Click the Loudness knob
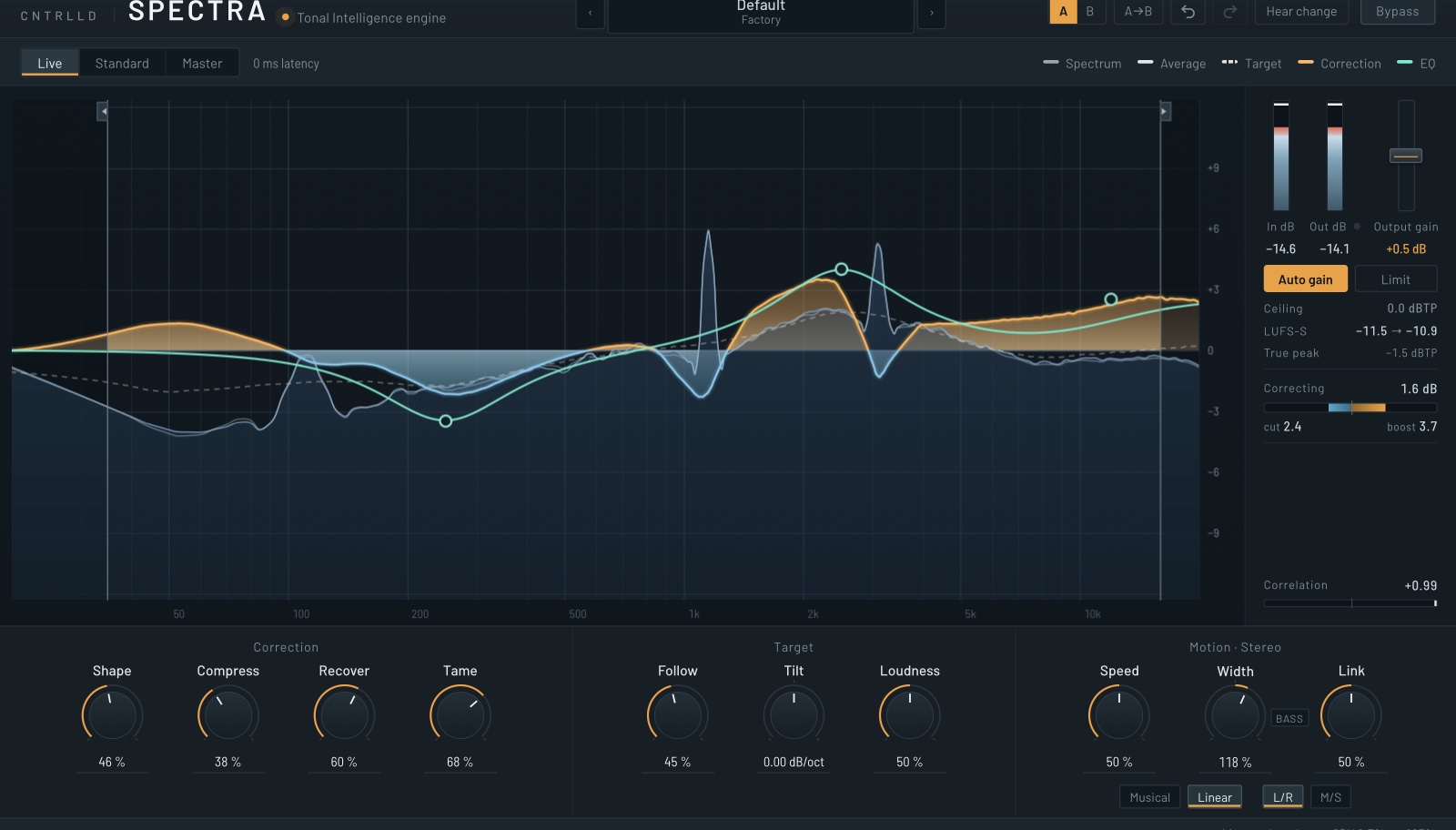 point(910,714)
